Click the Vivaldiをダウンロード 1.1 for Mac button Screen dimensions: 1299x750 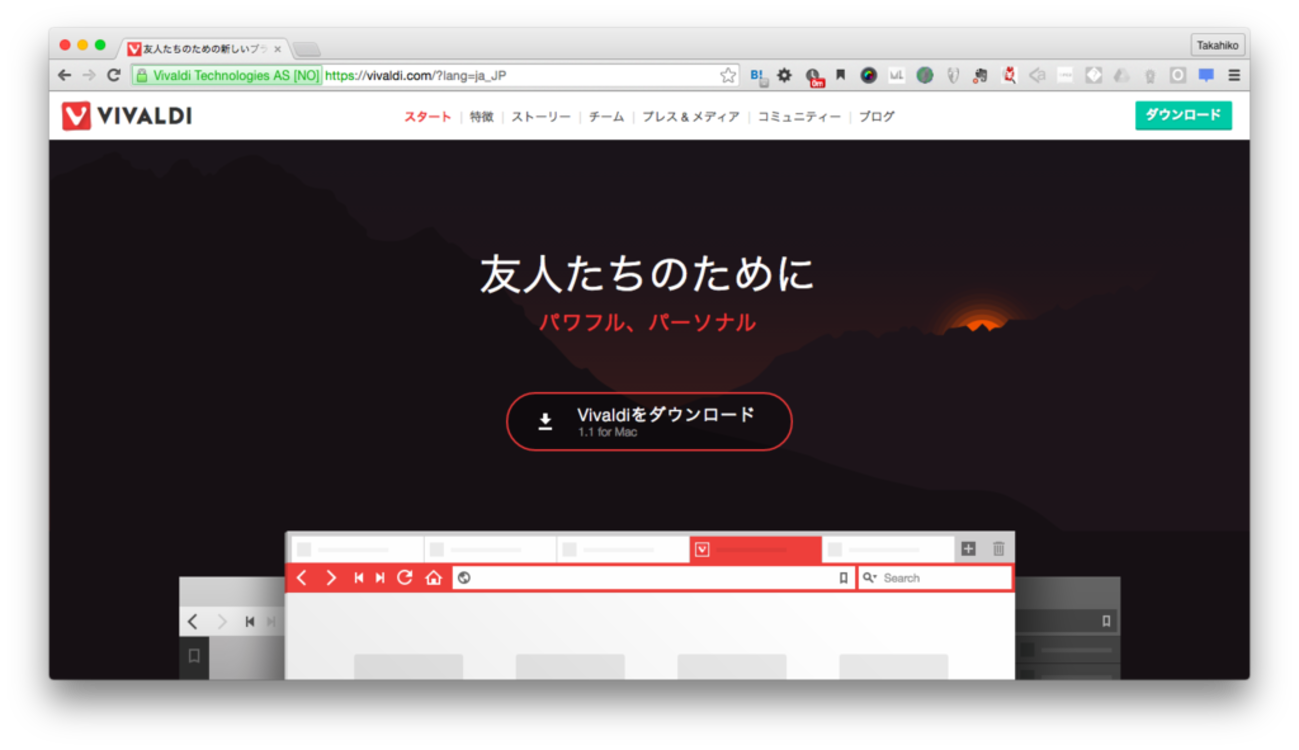tap(649, 422)
